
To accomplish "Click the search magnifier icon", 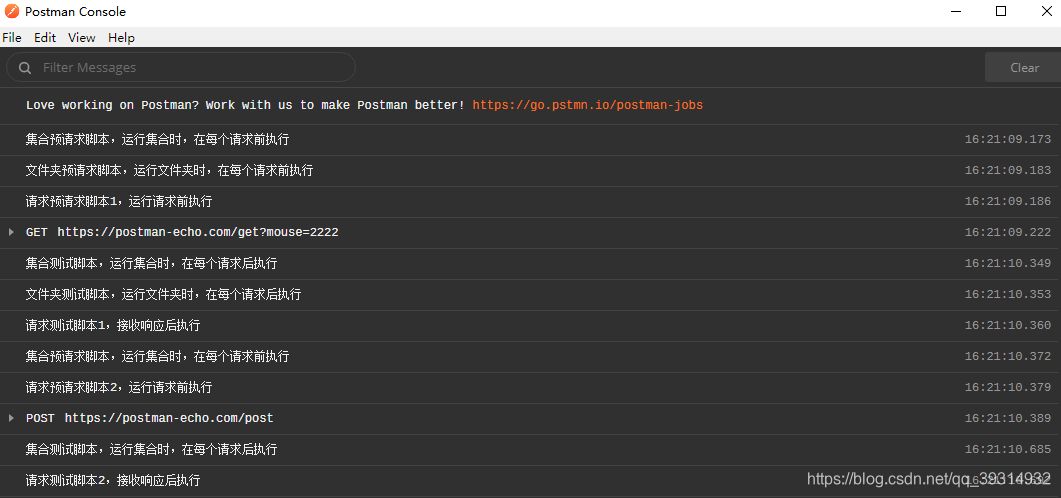I will [x=25, y=68].
